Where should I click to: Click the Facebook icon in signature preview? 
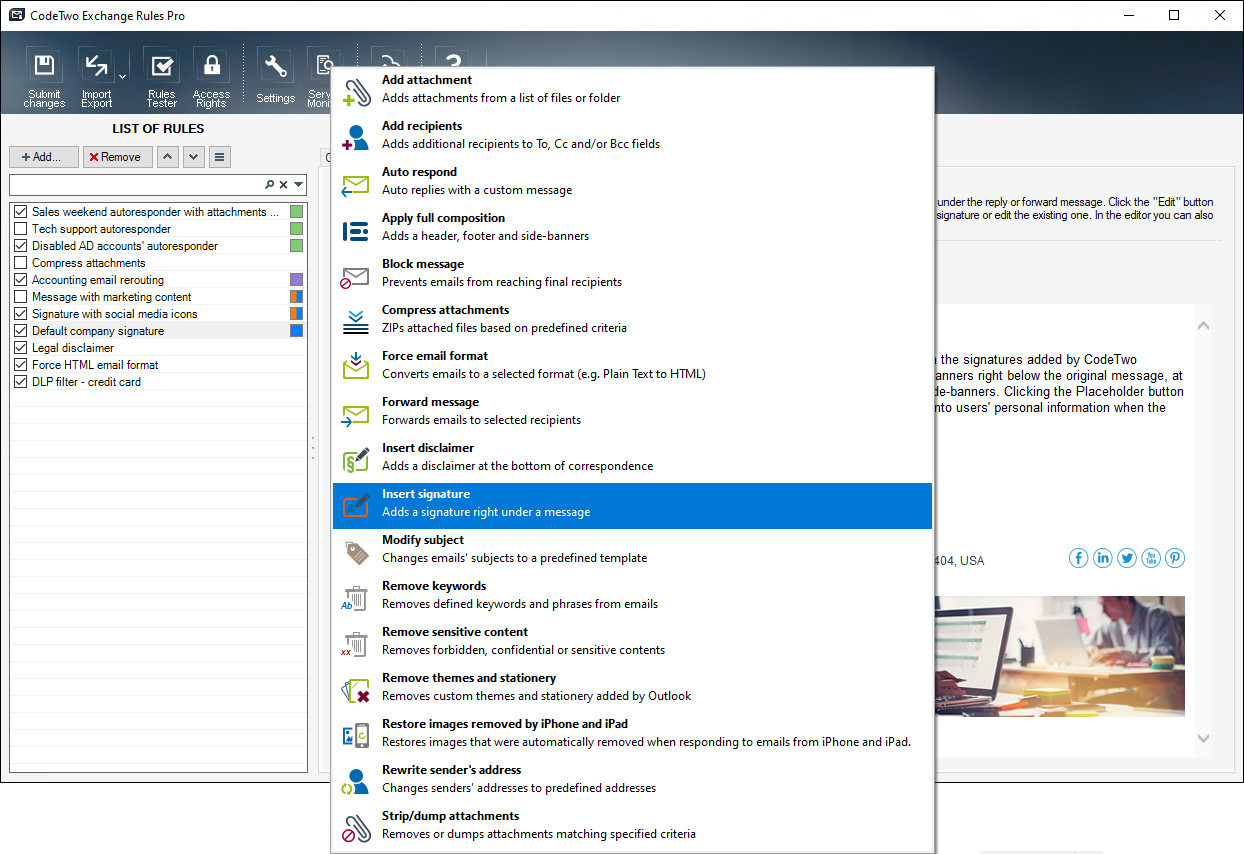tap(1078, 558)
